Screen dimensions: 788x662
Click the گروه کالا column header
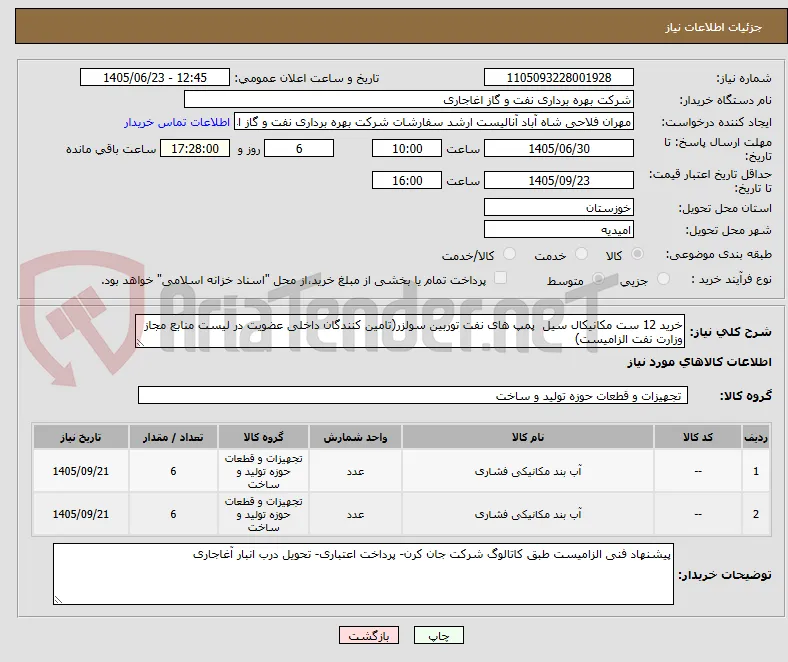263,437
